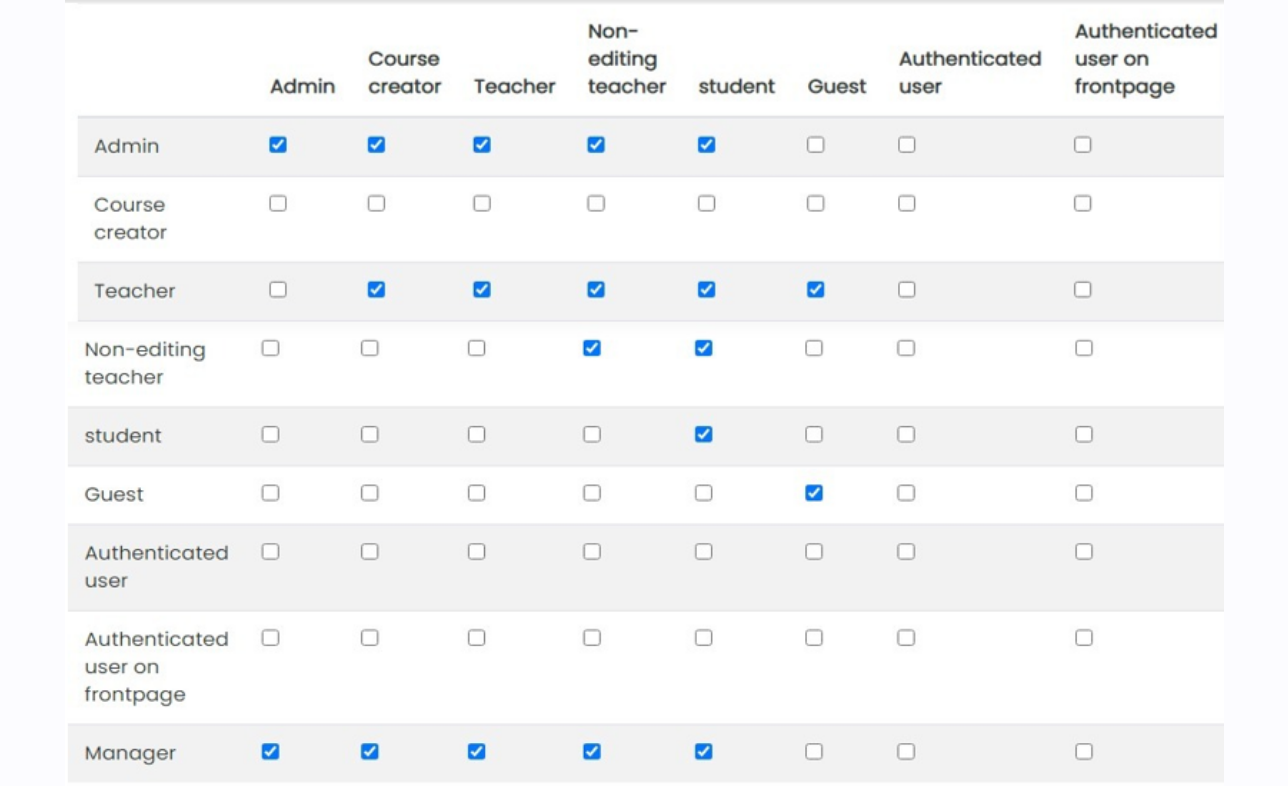Uncheck Guest row Guest checkbox
The width and height of the screenshot is (1288, 786).
click(814, 493)
